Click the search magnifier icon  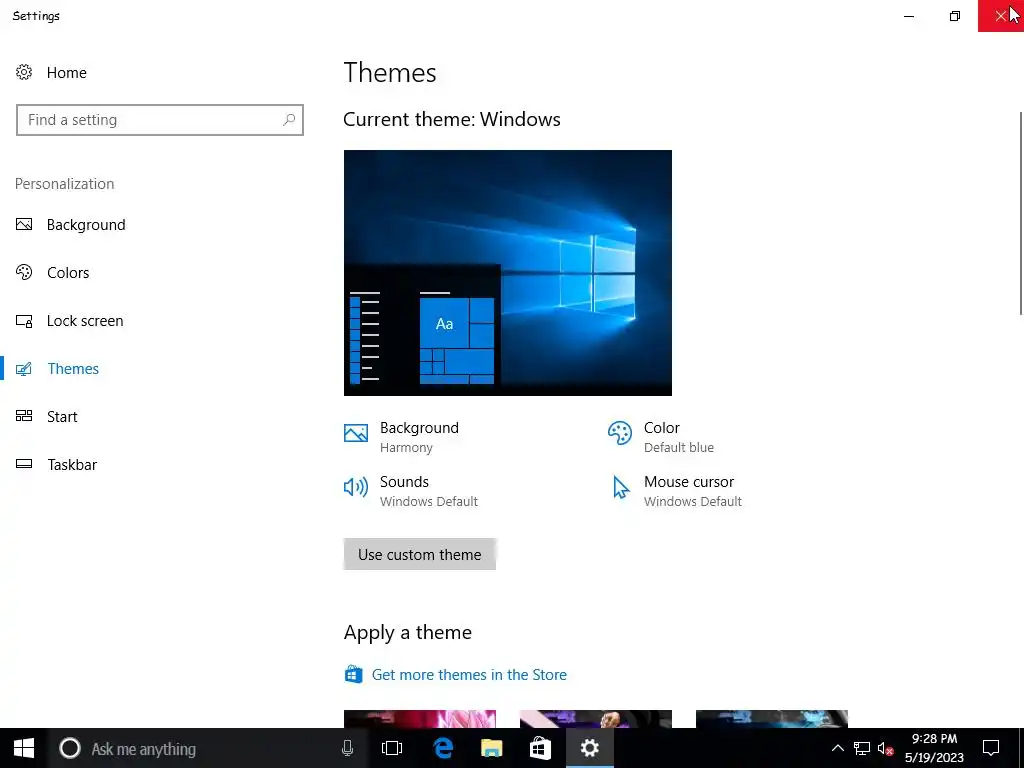point(289,120)
